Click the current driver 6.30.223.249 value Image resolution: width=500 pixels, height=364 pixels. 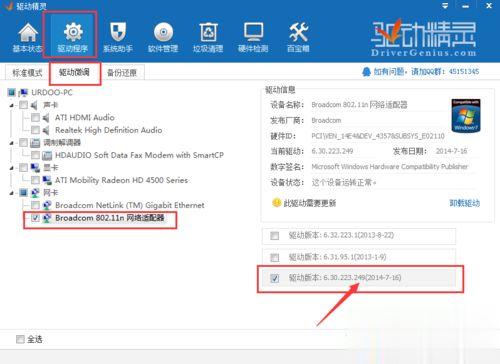pos(332,151)
